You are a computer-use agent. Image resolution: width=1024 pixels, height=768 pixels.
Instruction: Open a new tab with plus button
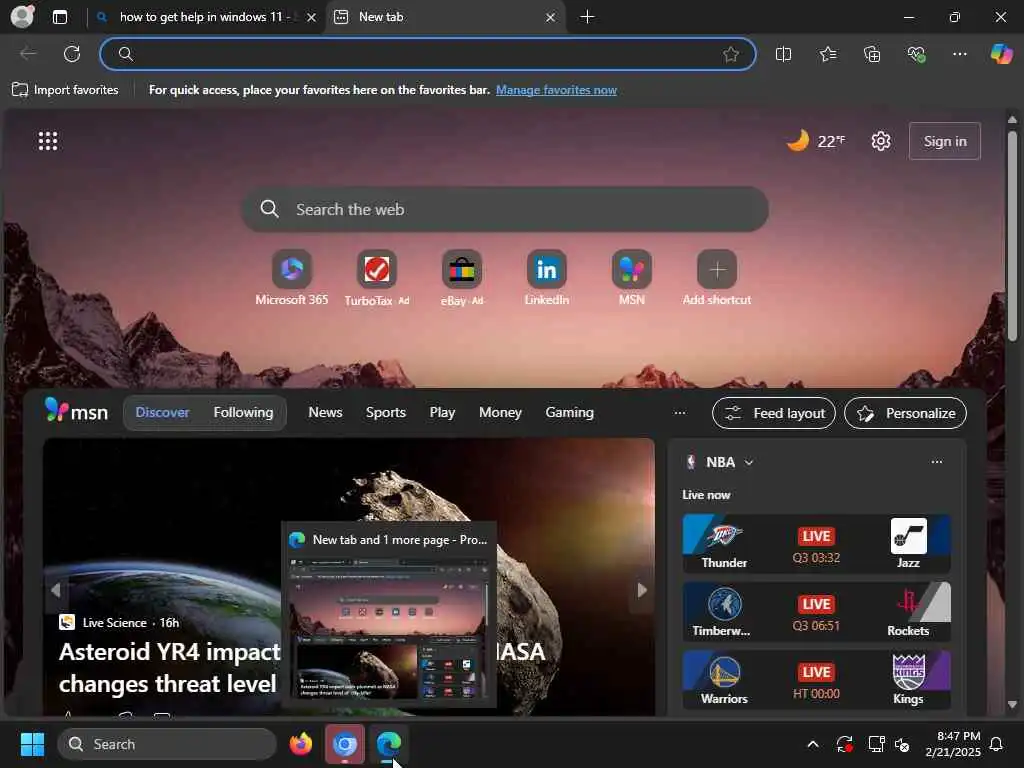click(x=587, y=17)
